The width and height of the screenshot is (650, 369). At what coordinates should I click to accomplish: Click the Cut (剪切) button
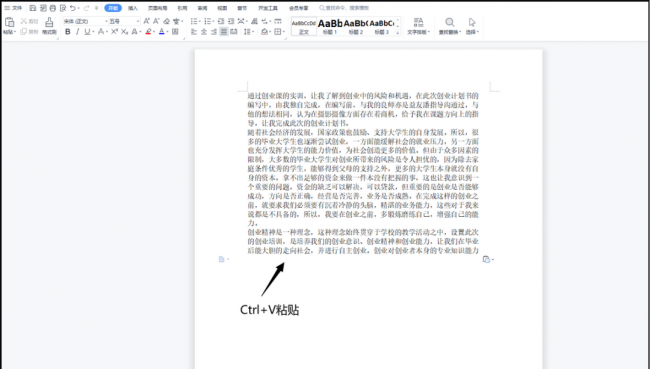pos(29,21)
